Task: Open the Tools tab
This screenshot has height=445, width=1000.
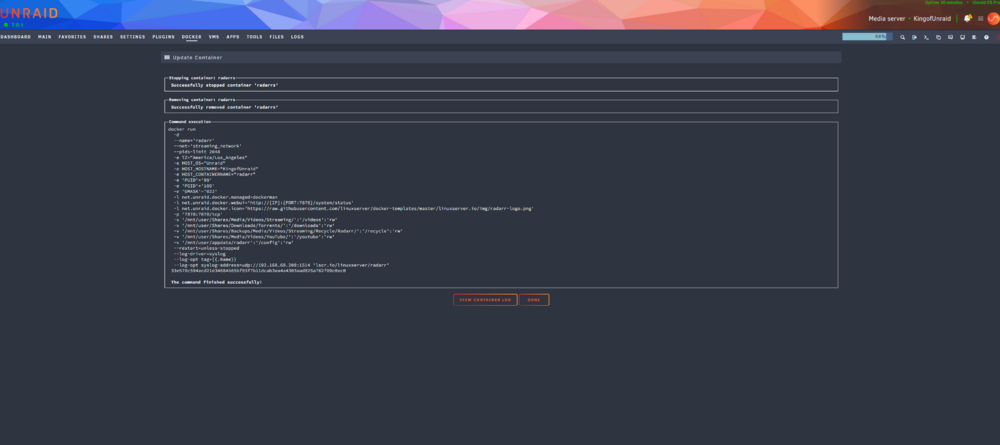Action: (254, 37)
